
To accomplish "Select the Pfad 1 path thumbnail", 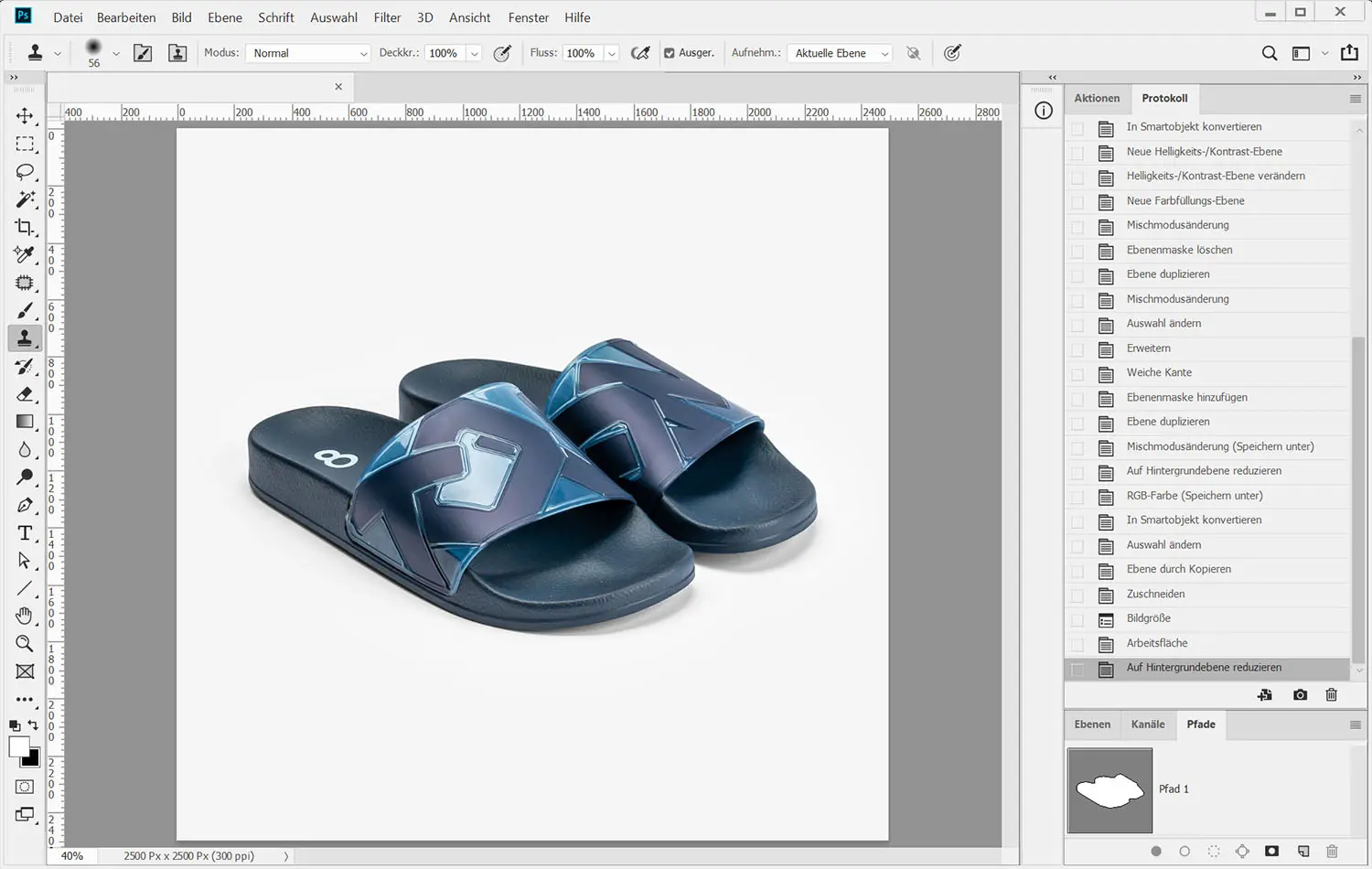I will 1110,790.
